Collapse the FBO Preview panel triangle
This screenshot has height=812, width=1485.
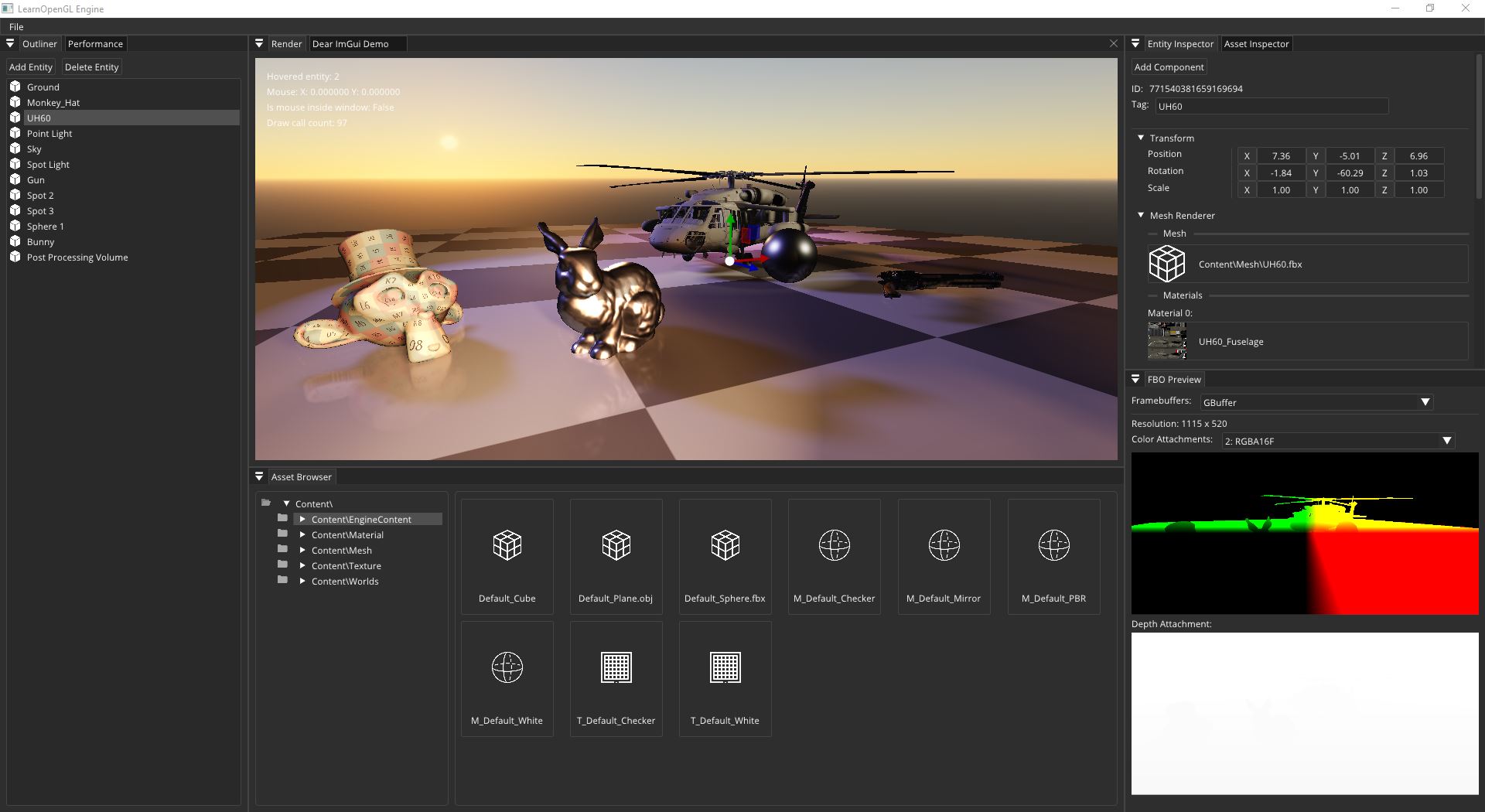pyautogui.click(x=1135, y=380)
